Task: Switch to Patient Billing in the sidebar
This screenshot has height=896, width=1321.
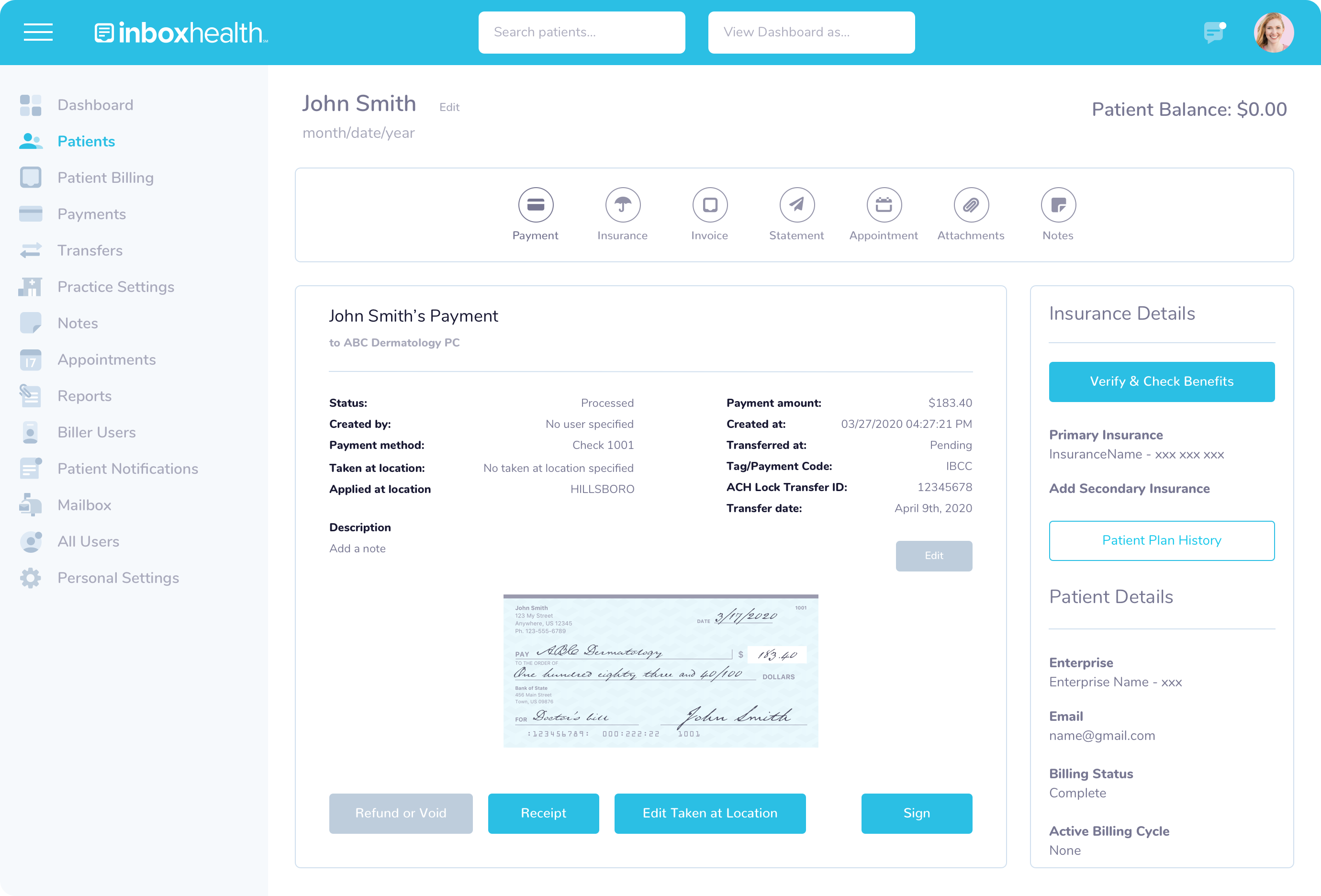Action: pyautogui.click(x=105, y=178)
